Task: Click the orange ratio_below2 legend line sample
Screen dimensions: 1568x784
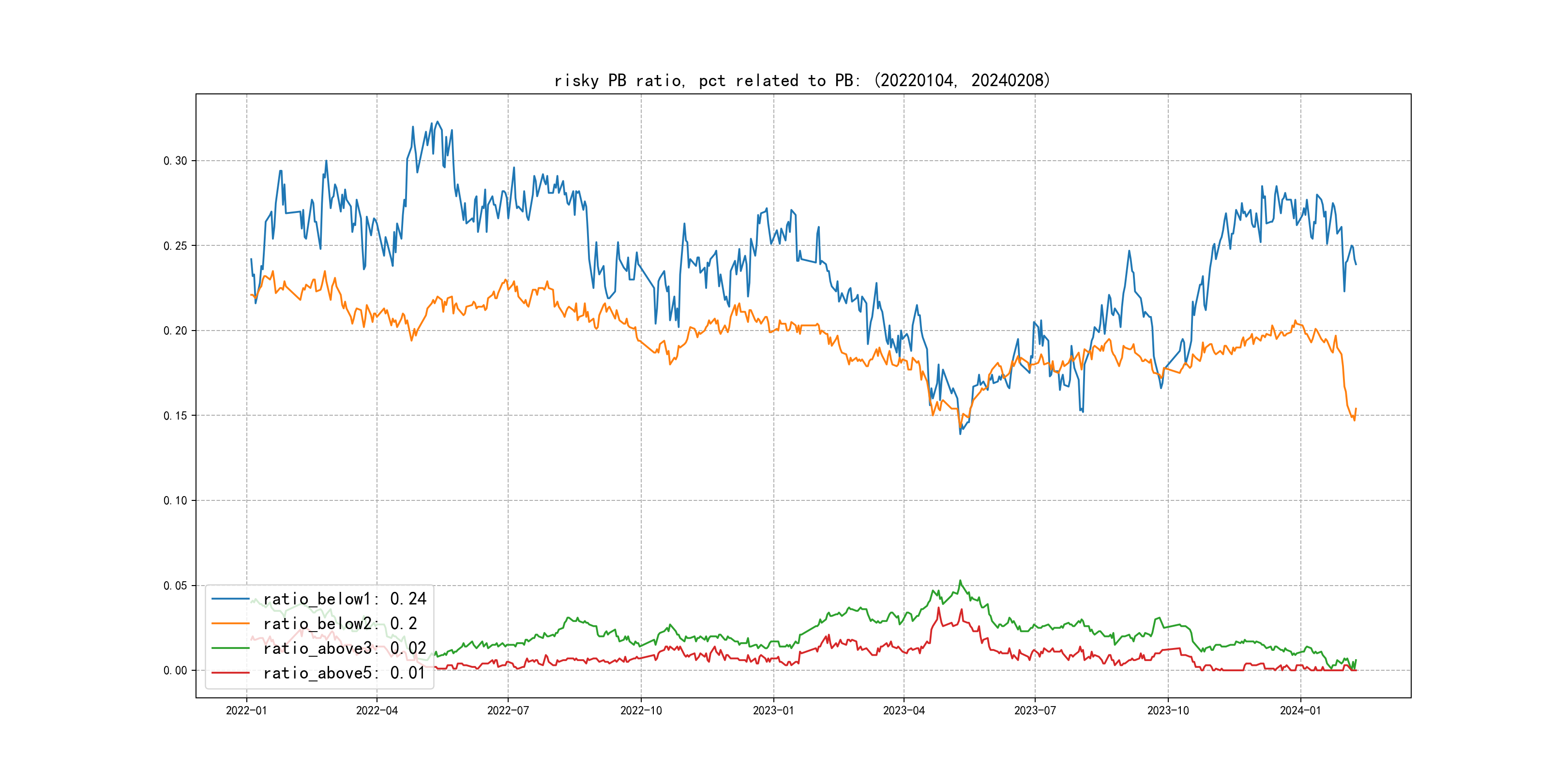Action: 230,623
